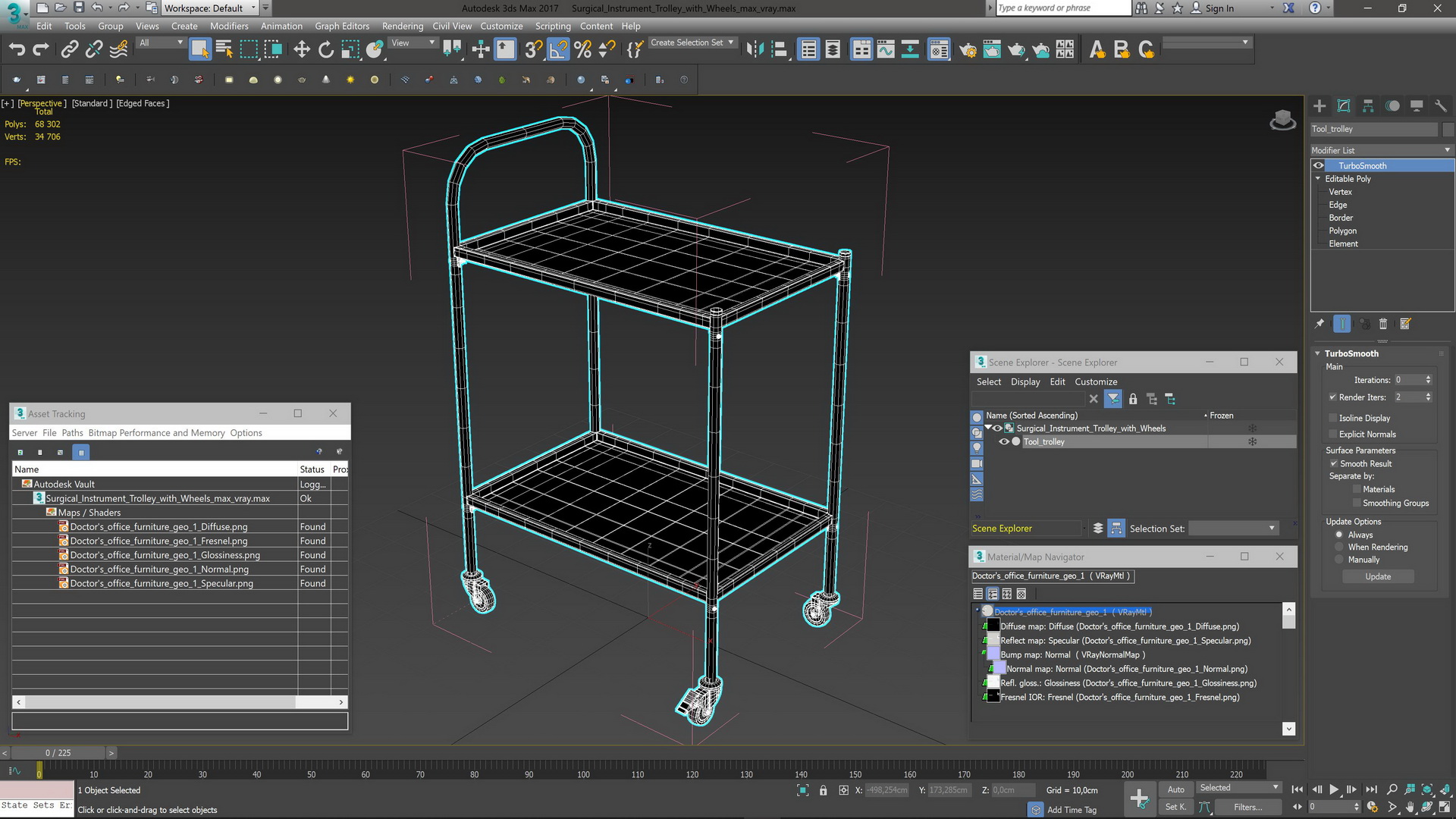Select the Manually update option
Image resolution: width=1456 pixels, height=819 pixels.
pyautogui.click(x=1339, y=560)
